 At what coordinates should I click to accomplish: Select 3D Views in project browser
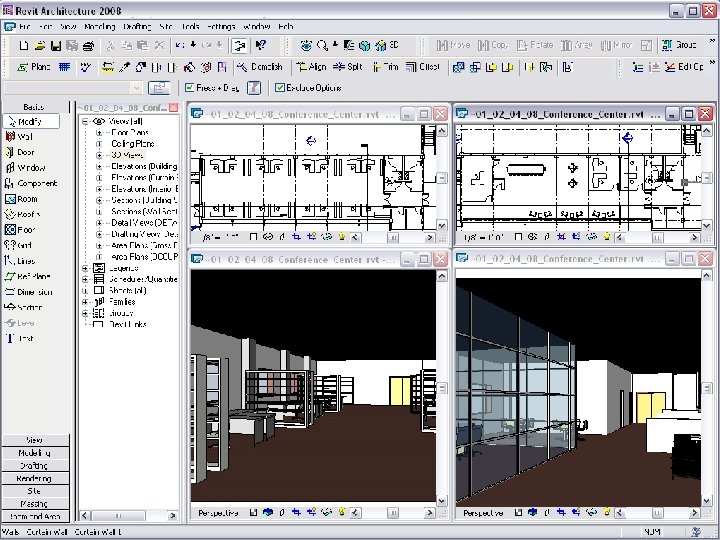(x=129, y=155)
